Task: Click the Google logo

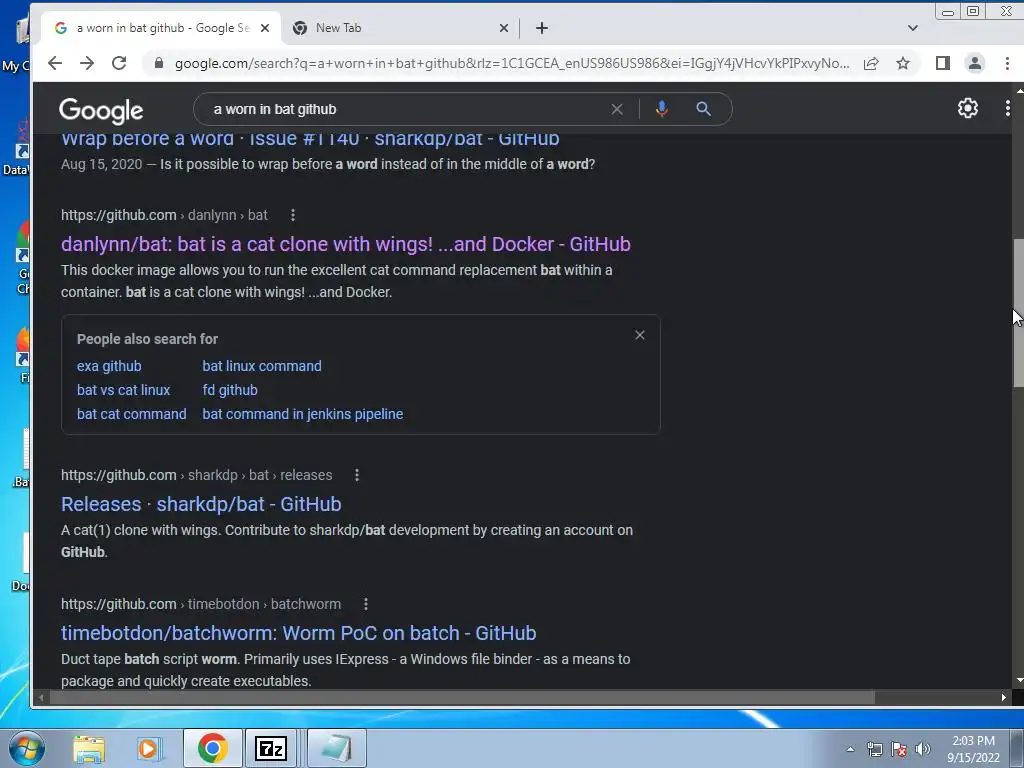Action: tap(101, 110)
